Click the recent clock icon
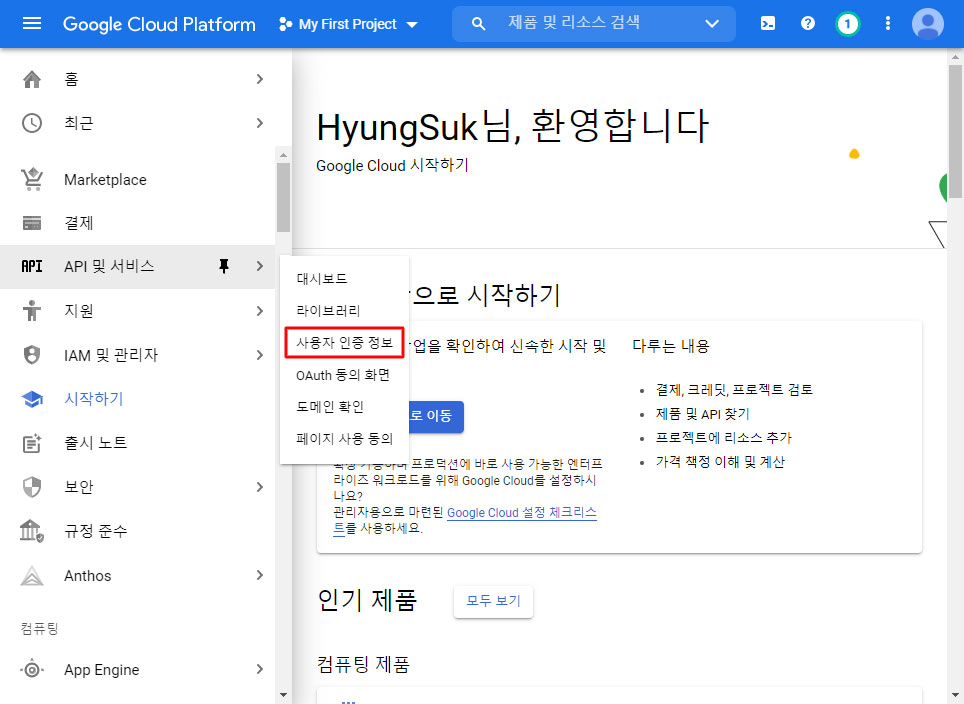Viewport: 964px width, 704px height. 32,123
